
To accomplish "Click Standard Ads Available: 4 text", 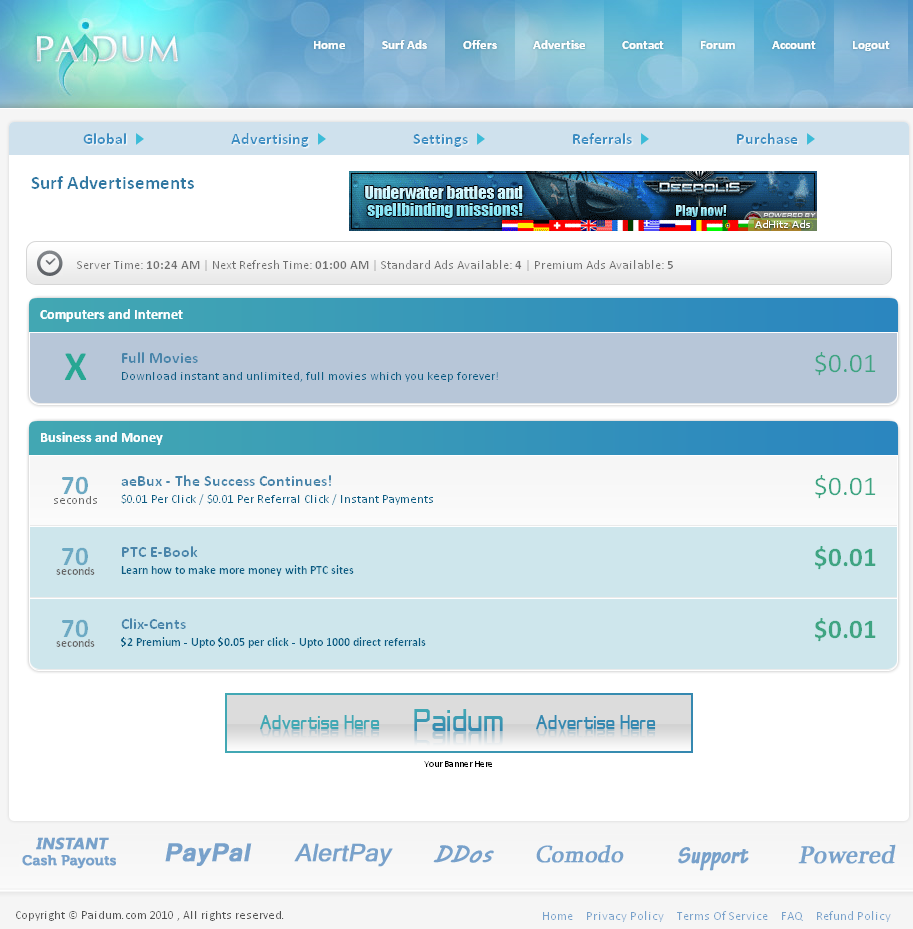I will pyautogui.click(x=451, y=265).
